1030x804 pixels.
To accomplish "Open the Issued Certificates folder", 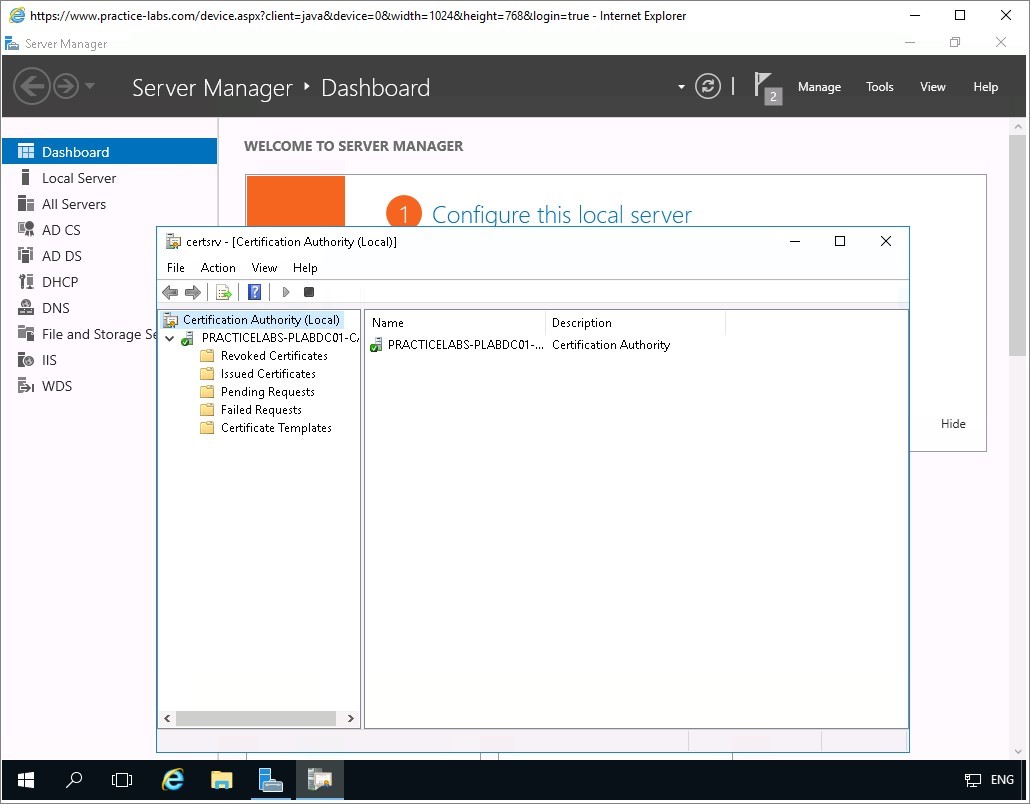I will point(268,374).
